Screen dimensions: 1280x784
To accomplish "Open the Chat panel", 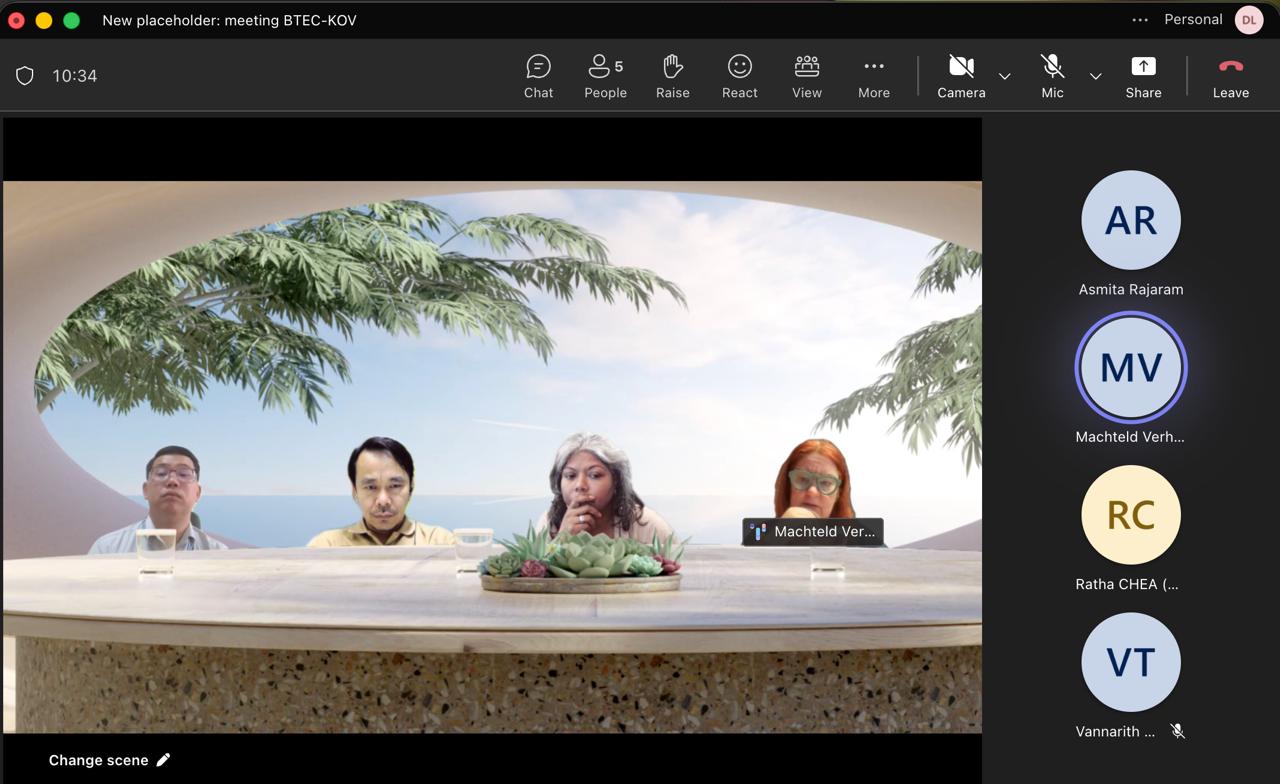I will tap(538, 77).
